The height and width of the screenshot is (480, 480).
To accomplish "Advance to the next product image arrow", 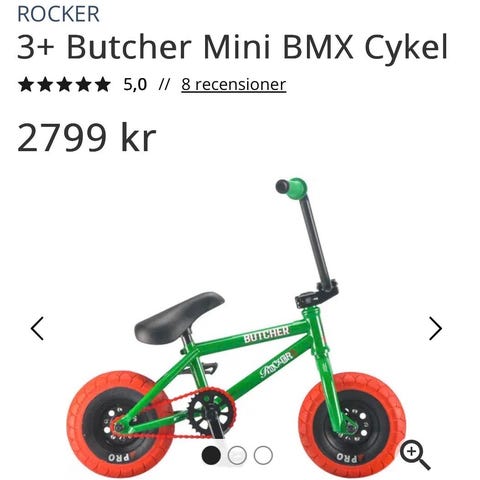I will (x=435, y=328).
